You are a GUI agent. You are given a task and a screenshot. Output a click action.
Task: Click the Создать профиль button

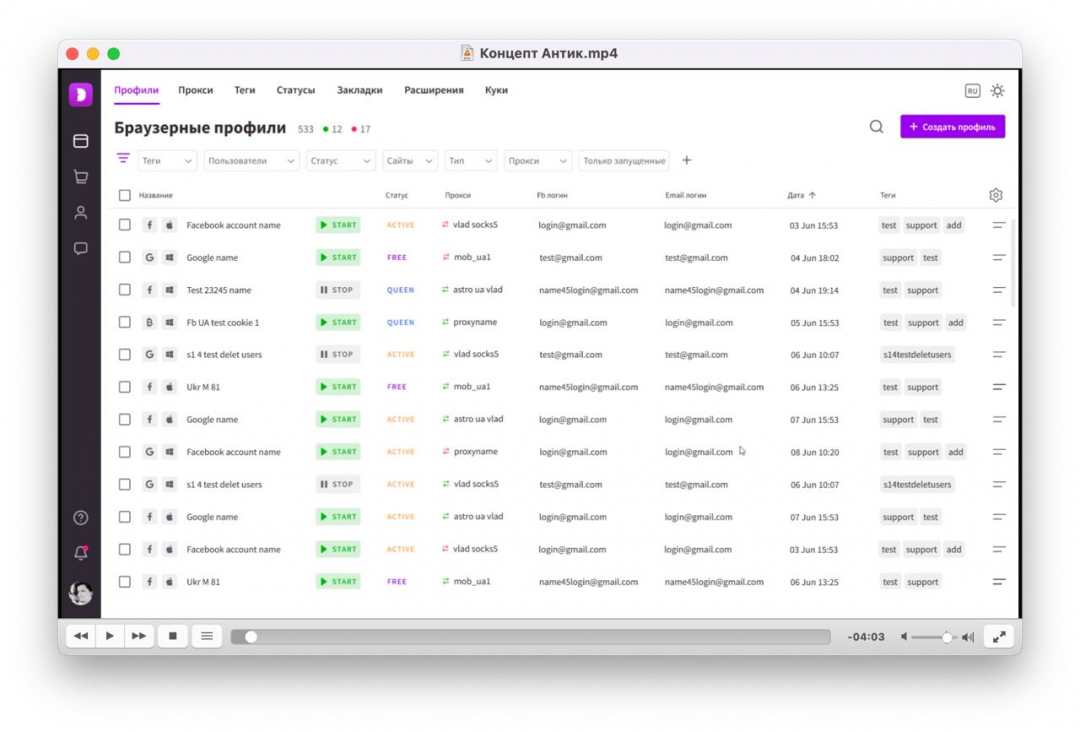click(x=952, y=127)
